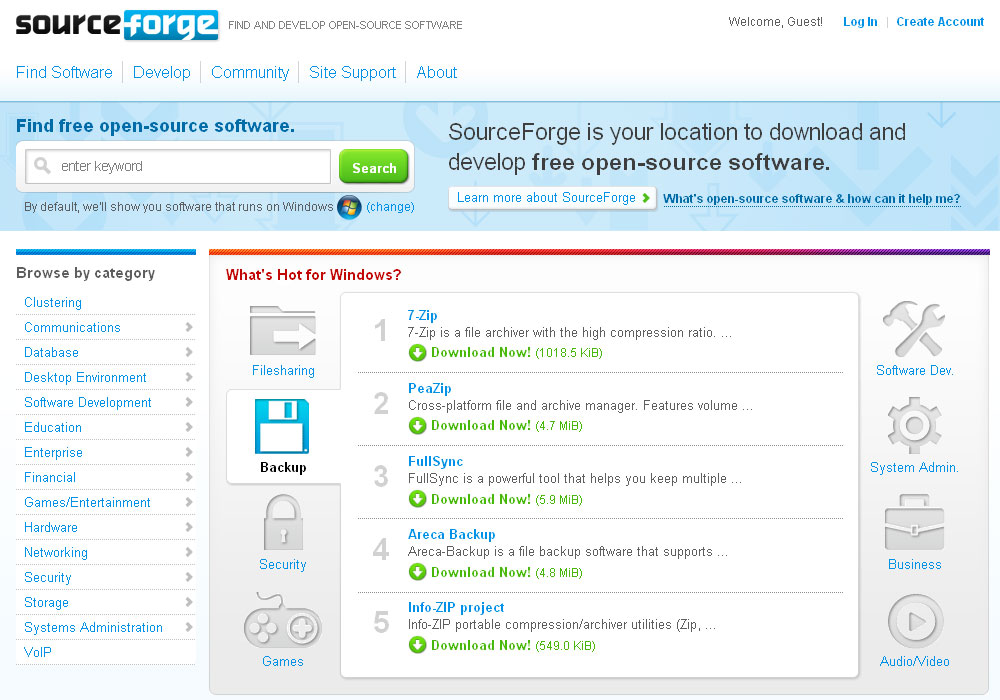Open the Filesharing folder icon category
The image size is (1000, 700).
(x=283, y=331)
